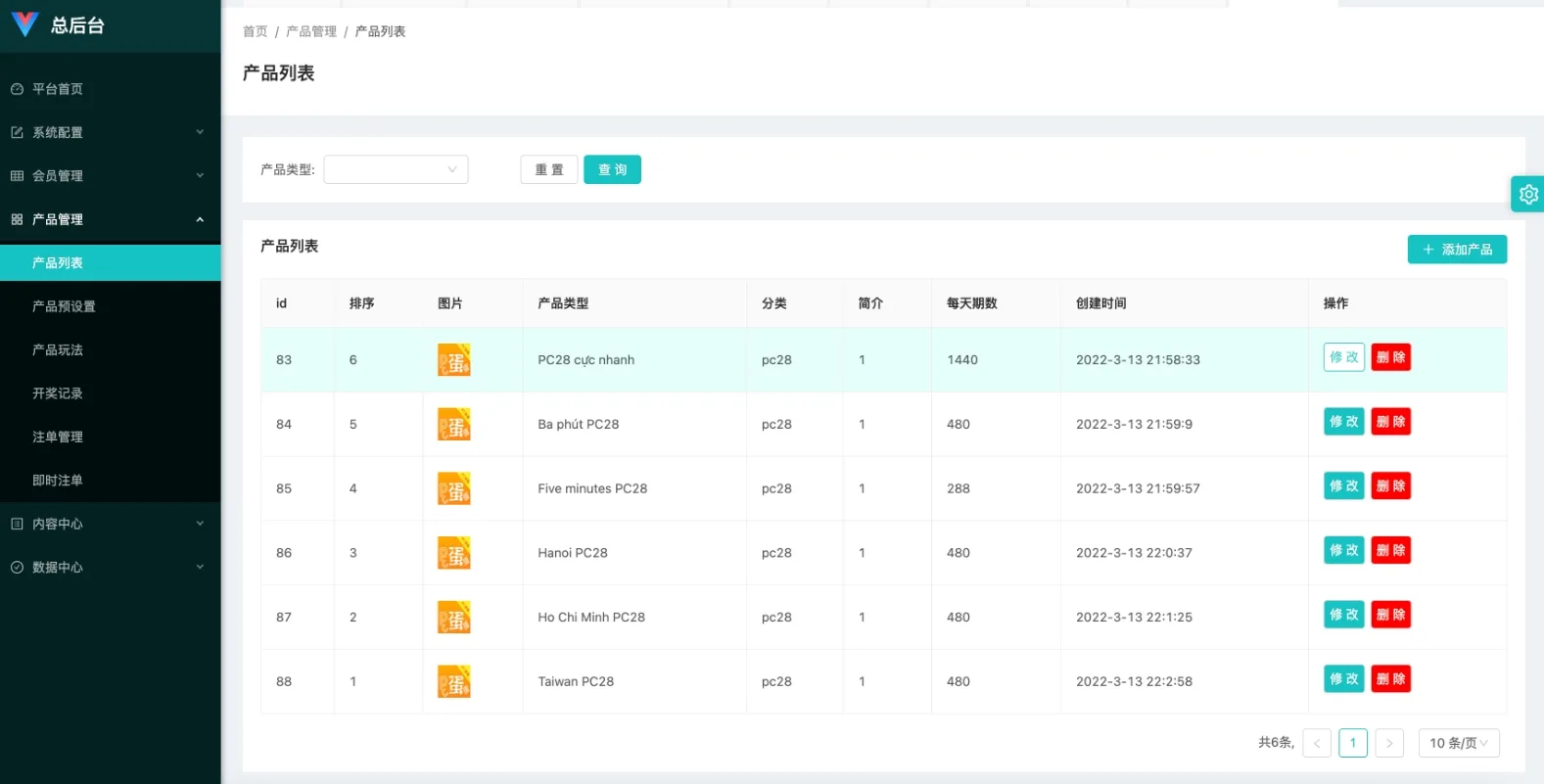Select 产品预设置 in sidebar
The height and width of the screenshot is (784, 1544).
[x=64, y=306]
